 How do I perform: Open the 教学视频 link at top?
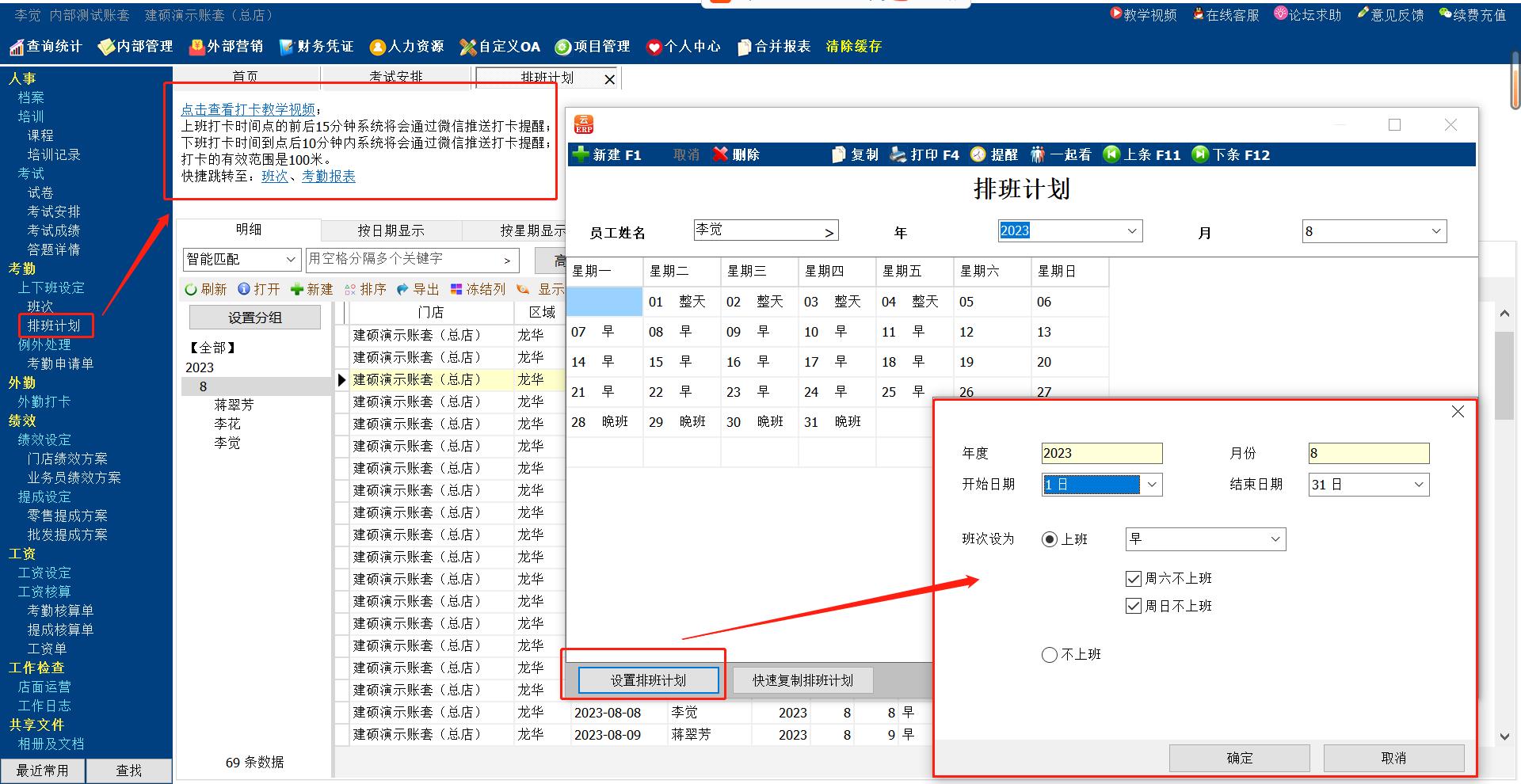coord(1142,14)
